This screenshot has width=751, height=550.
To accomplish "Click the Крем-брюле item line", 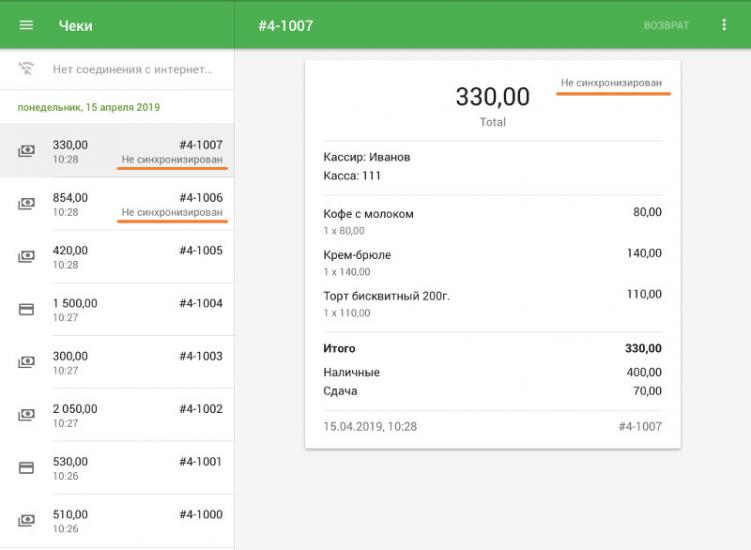I will [x=492, y=262].
